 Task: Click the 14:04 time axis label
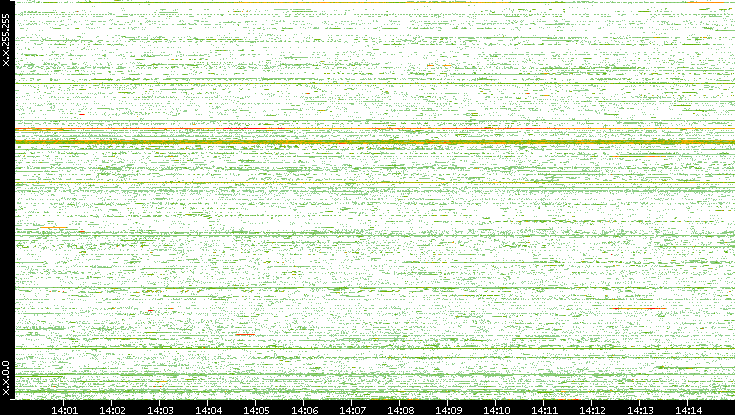point(208,410)
